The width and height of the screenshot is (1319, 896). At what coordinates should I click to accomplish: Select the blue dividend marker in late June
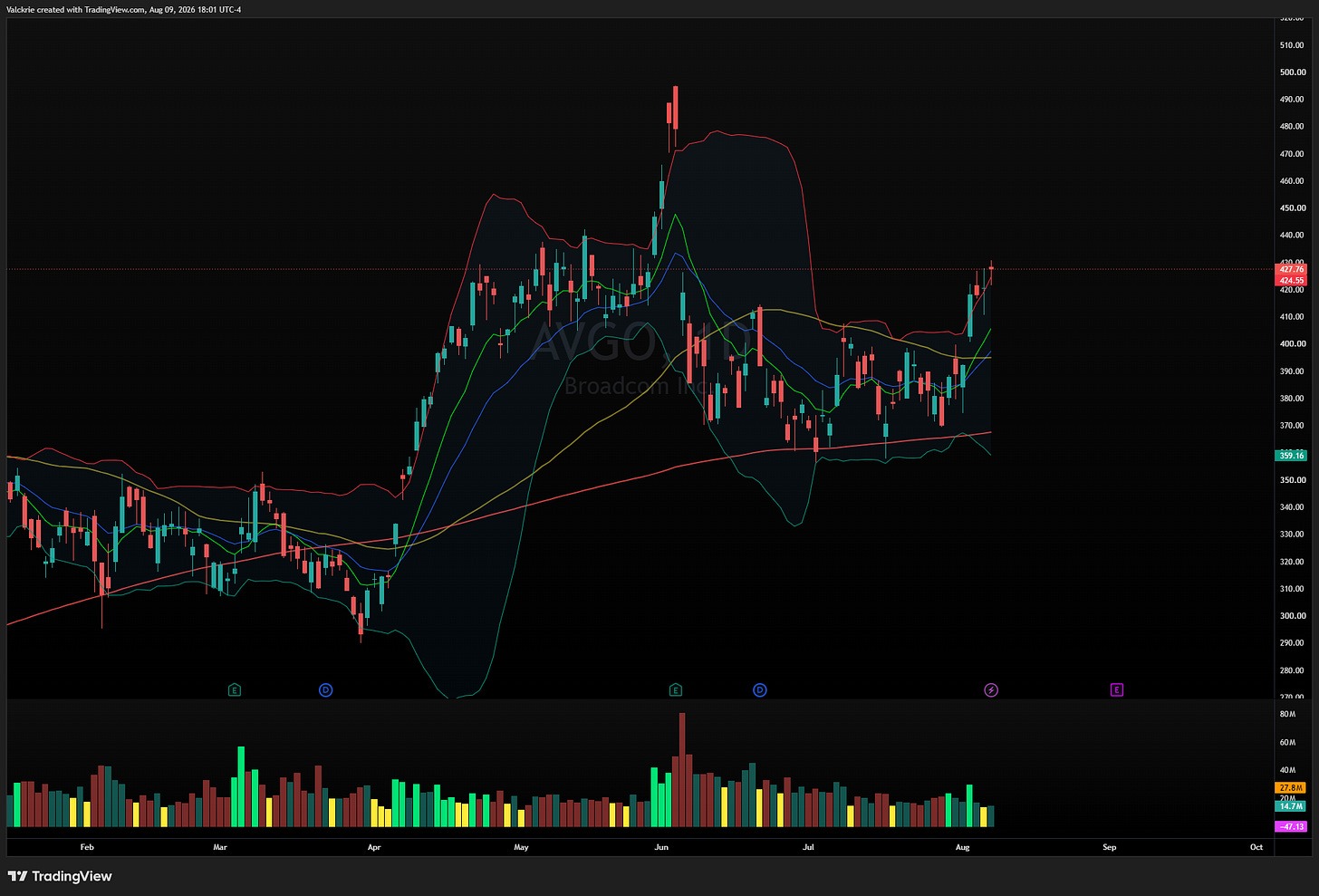[x=760, y=690]
